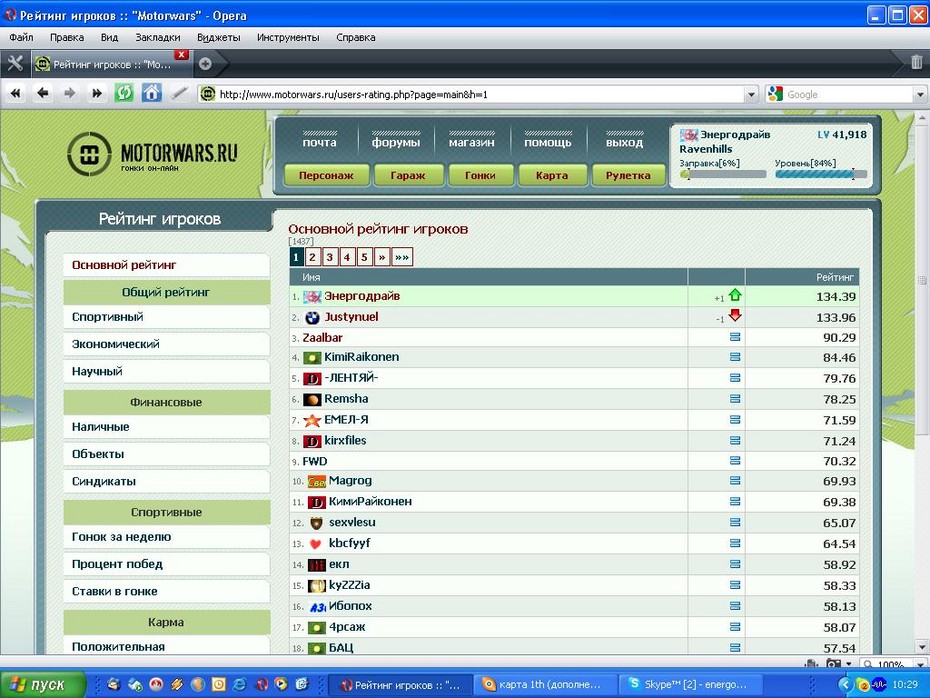Click the Гонки button
The image size is (930, 698).
(x=480, y=176)
